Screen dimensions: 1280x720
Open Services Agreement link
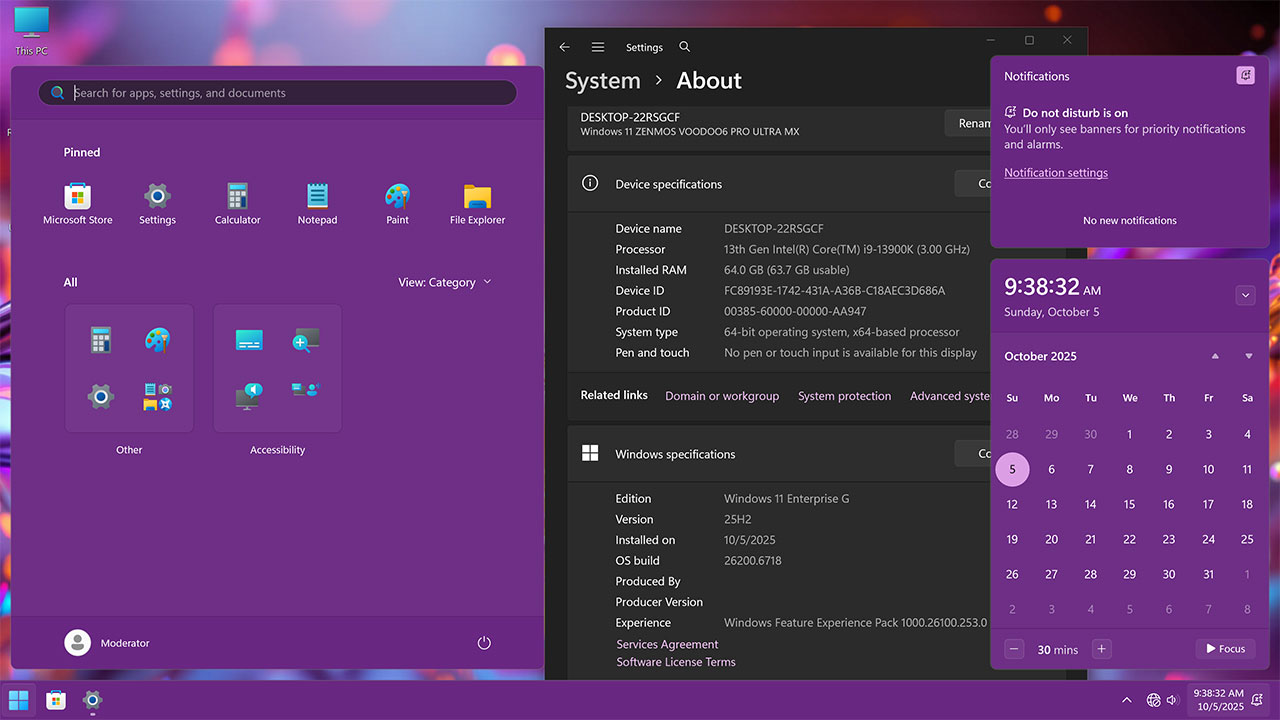click(x=667, y=644)
